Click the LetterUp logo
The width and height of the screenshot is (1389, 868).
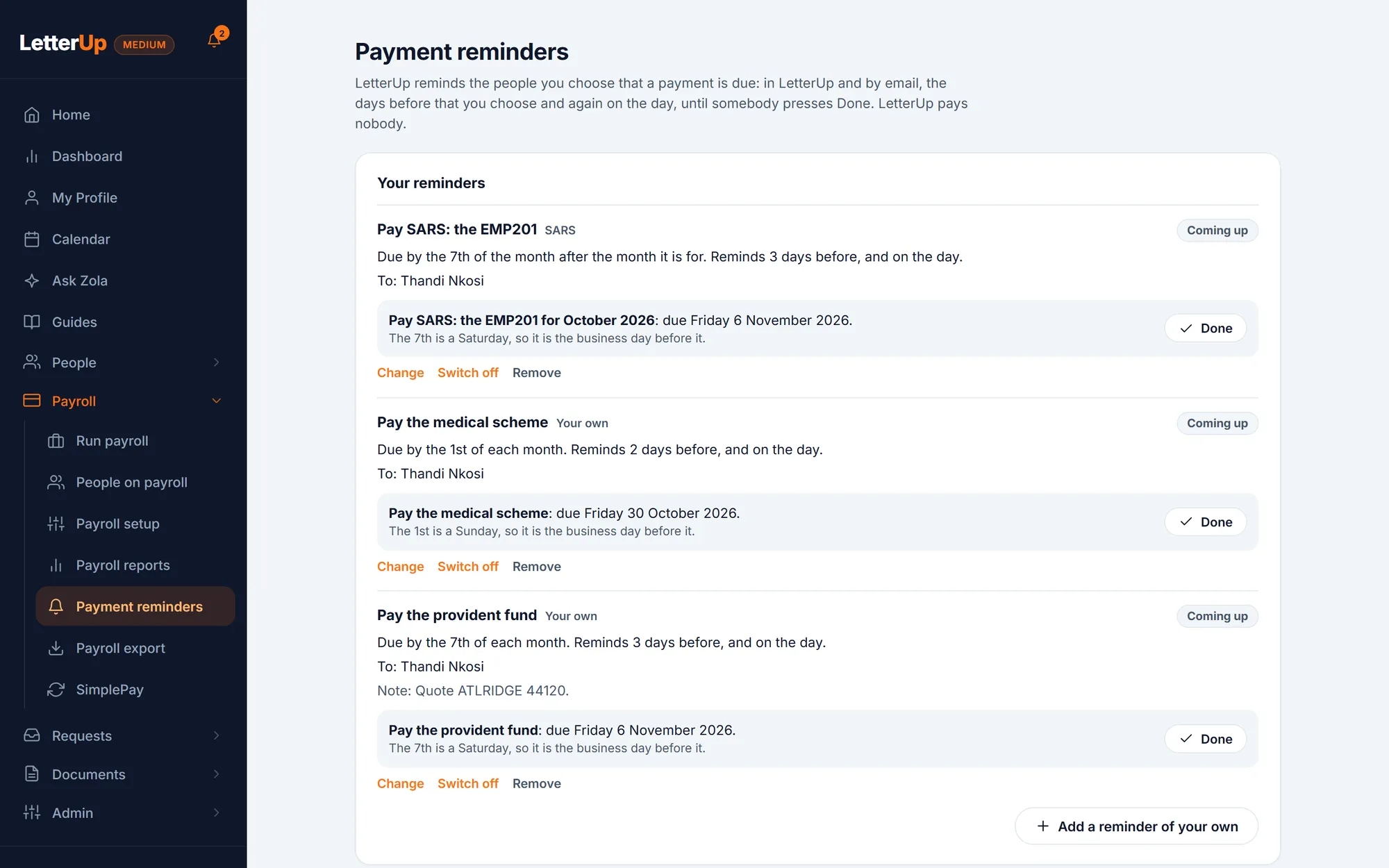click(x=63, y=43)
